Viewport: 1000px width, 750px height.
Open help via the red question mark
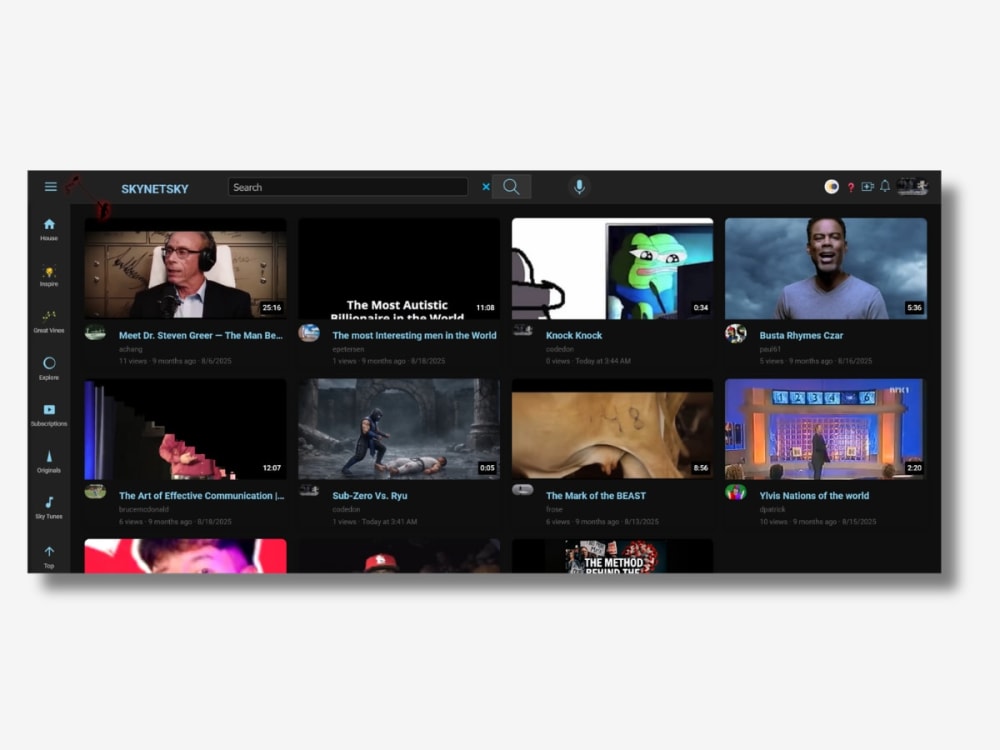[851, 187]
